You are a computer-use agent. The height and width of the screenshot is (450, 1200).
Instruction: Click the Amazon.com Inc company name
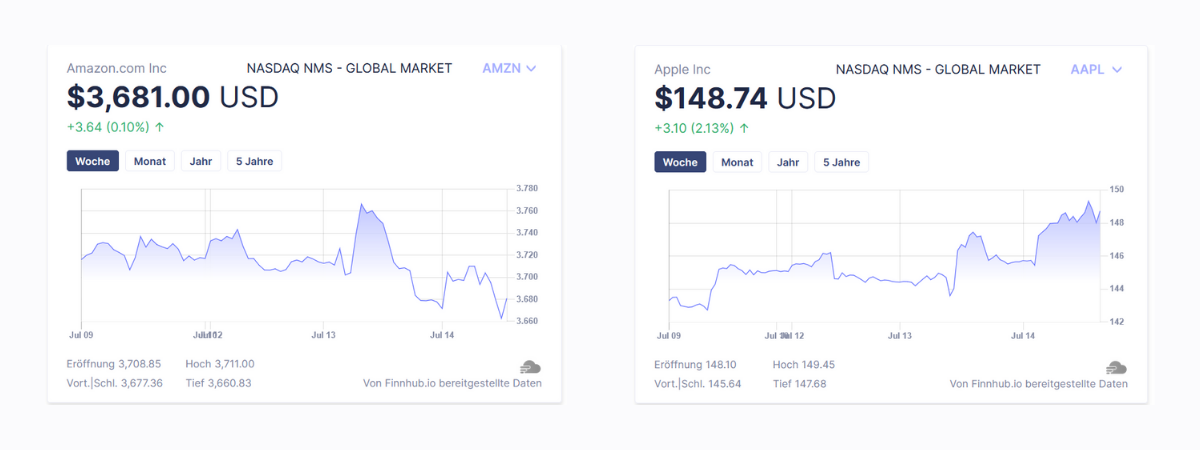tap(116, 68)
